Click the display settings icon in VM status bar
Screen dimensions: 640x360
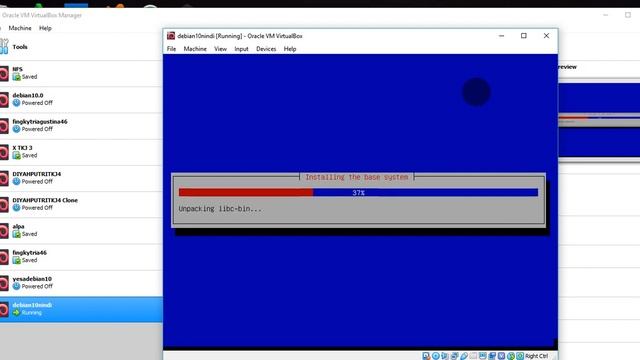point(483,356)
